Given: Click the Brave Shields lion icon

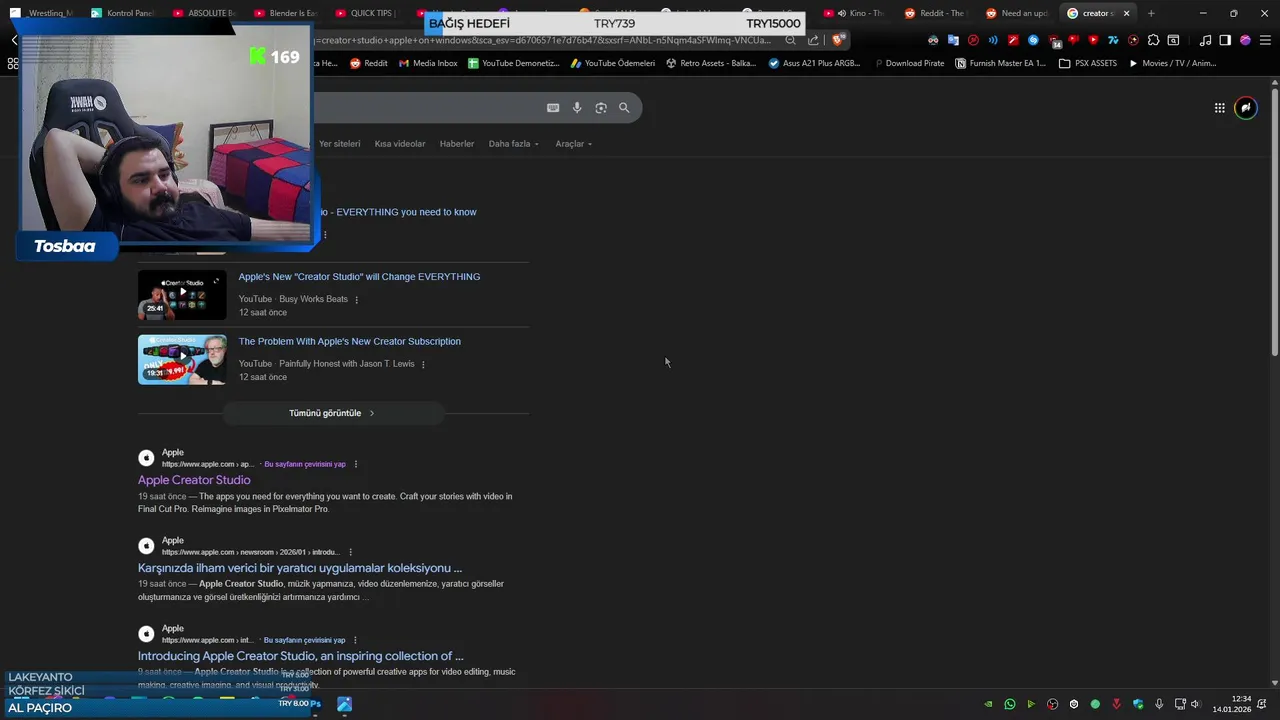Looking at the screenshot, I should [837, 40].
